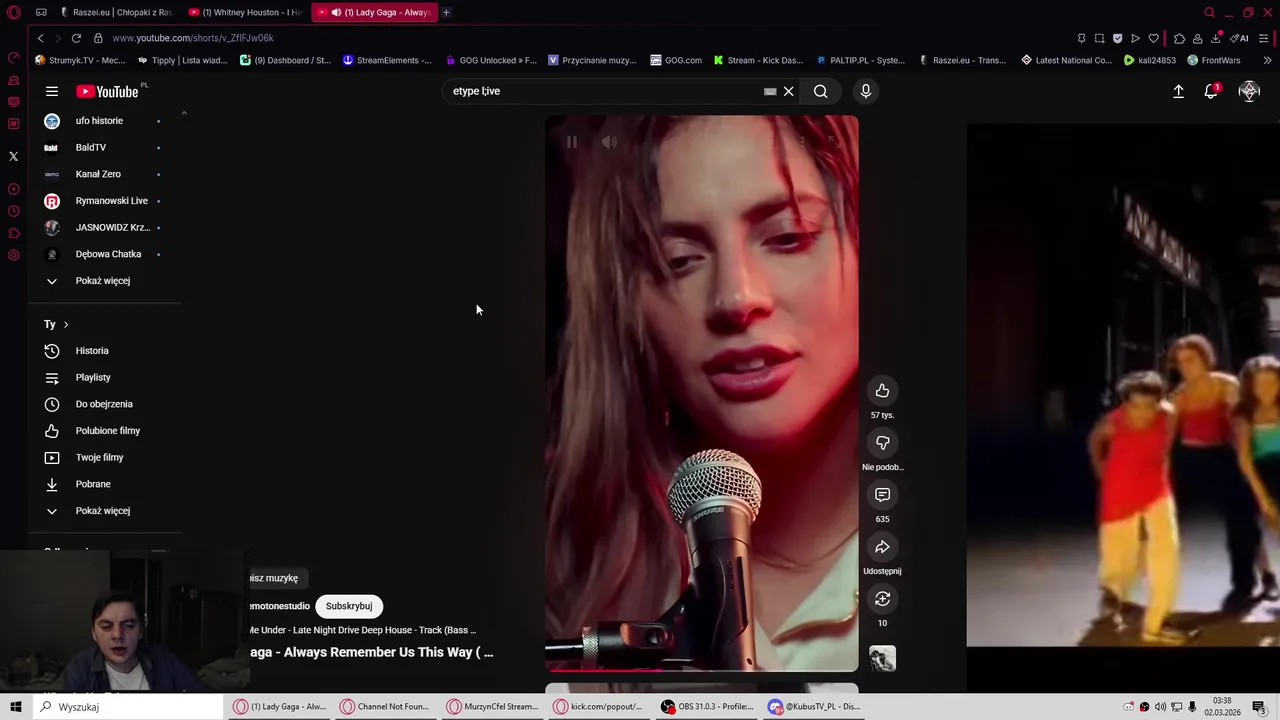The height and width of the screenshot is (720, 1280).
Task: Go back with the browser back arrow
Action: [40, 38]
